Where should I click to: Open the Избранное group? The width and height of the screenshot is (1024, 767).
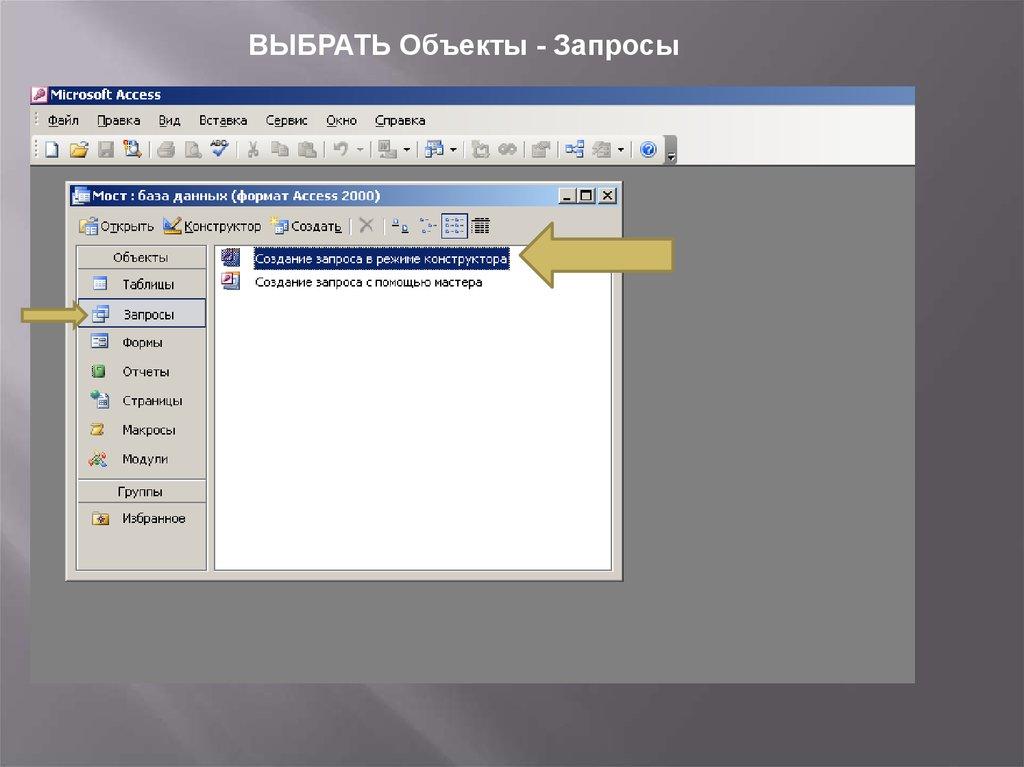coord(153,519)
